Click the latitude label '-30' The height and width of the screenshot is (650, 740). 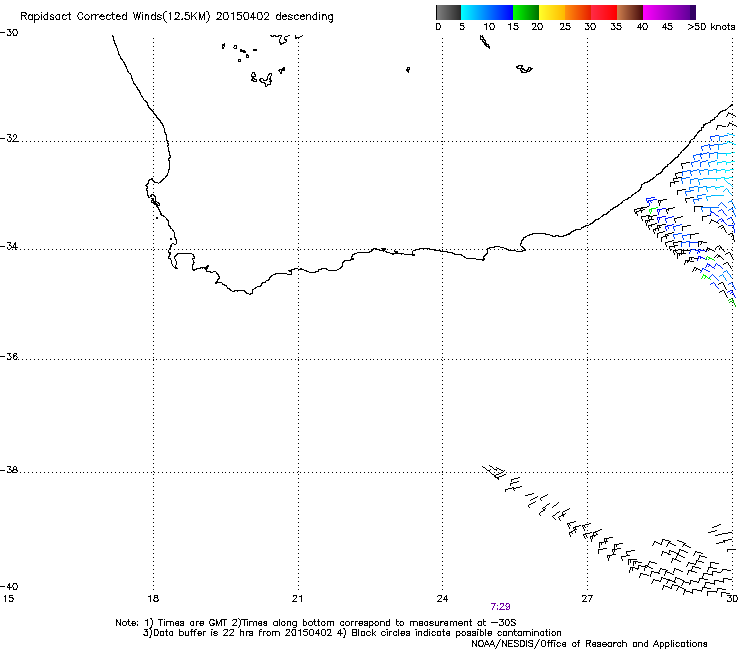point(9,33)
